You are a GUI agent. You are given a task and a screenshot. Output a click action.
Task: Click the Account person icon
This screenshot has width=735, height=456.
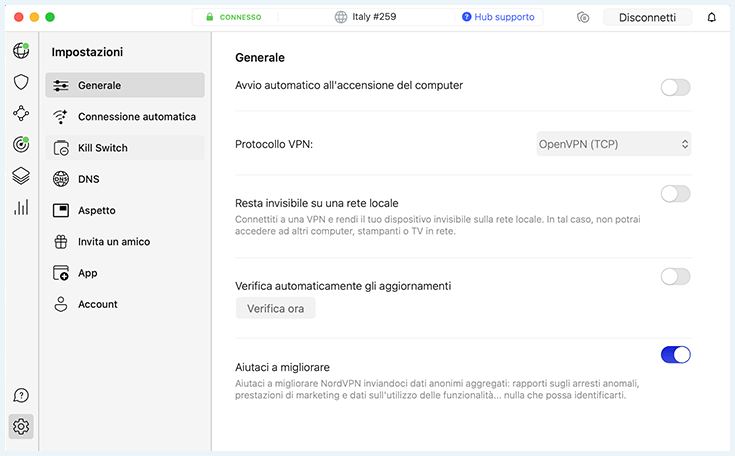pos(60,304)
